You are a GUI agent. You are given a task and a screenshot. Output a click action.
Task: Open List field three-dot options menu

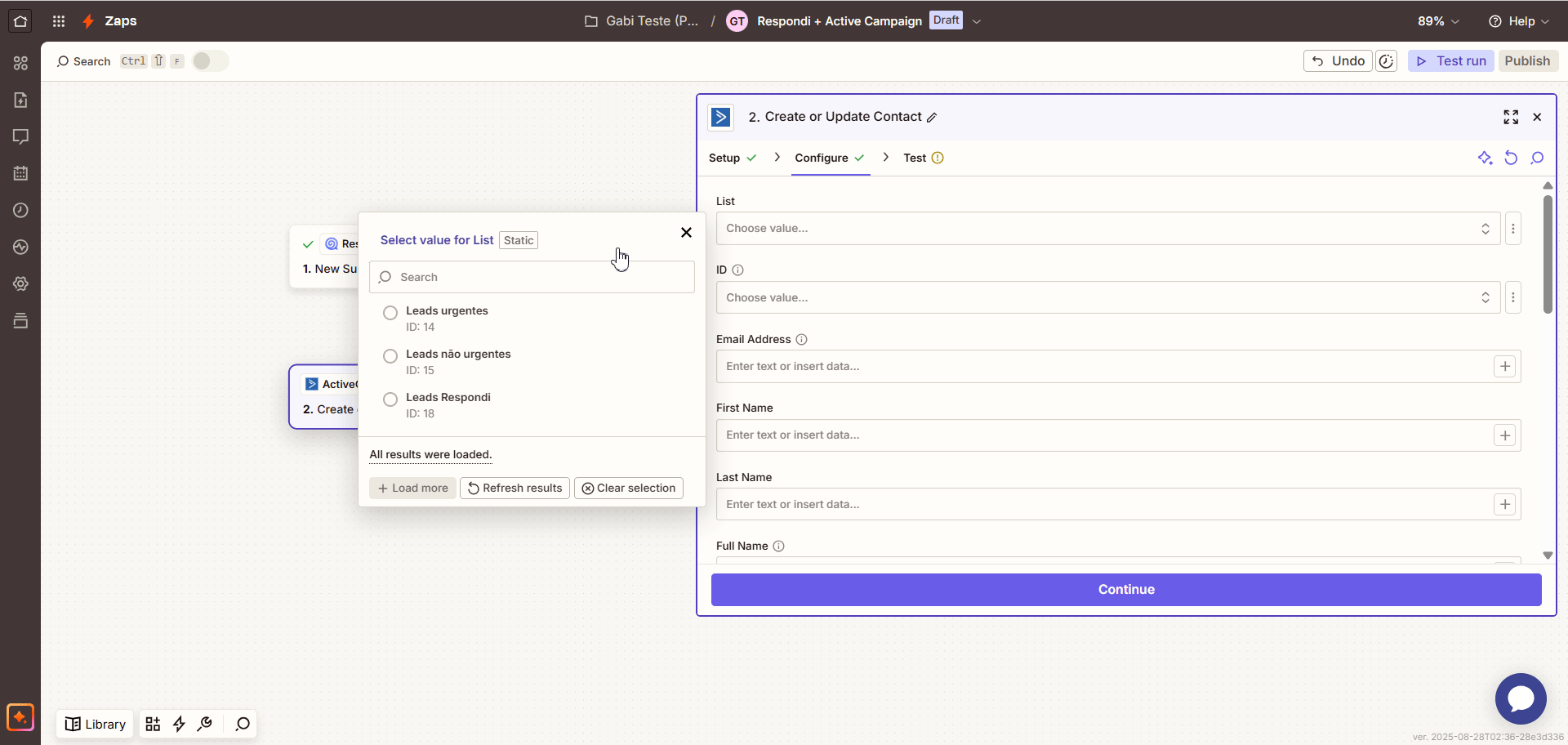coord(1512,229)
